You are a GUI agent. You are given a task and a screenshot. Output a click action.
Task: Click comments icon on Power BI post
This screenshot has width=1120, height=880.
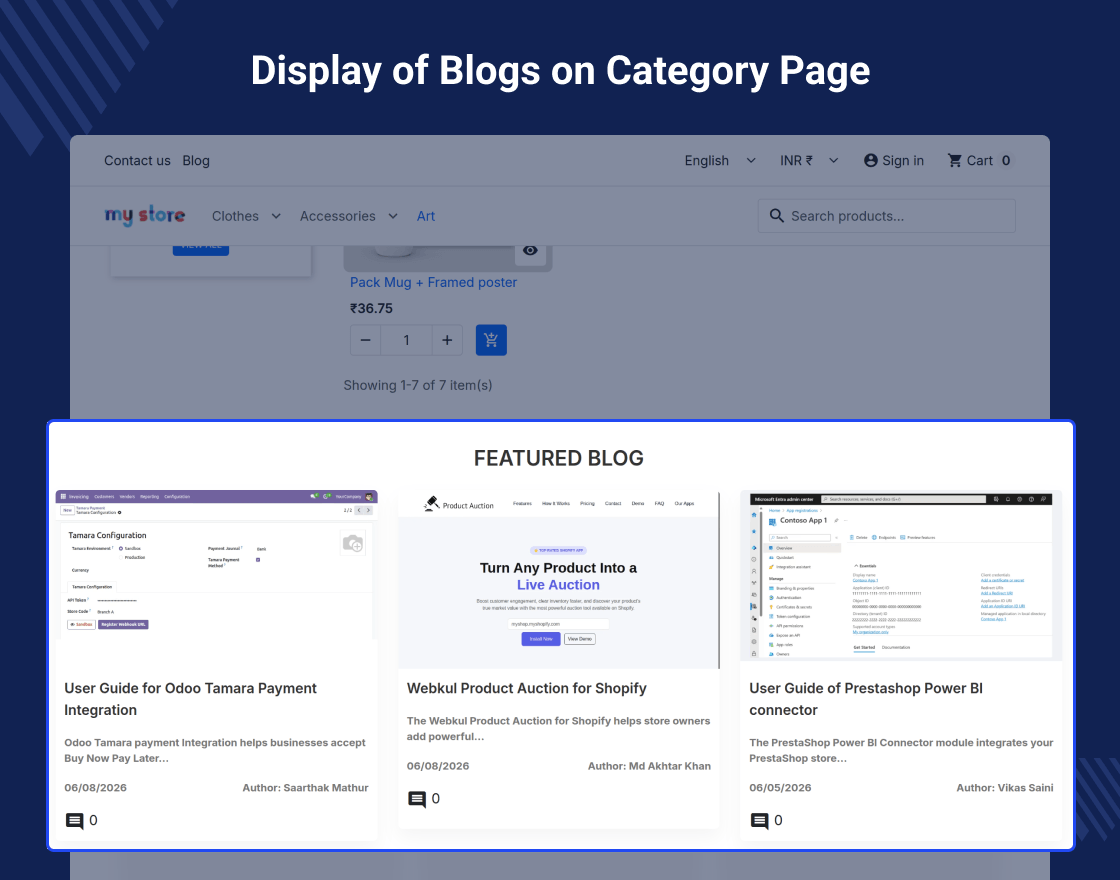pyautogui.click(x=759, y=821)
